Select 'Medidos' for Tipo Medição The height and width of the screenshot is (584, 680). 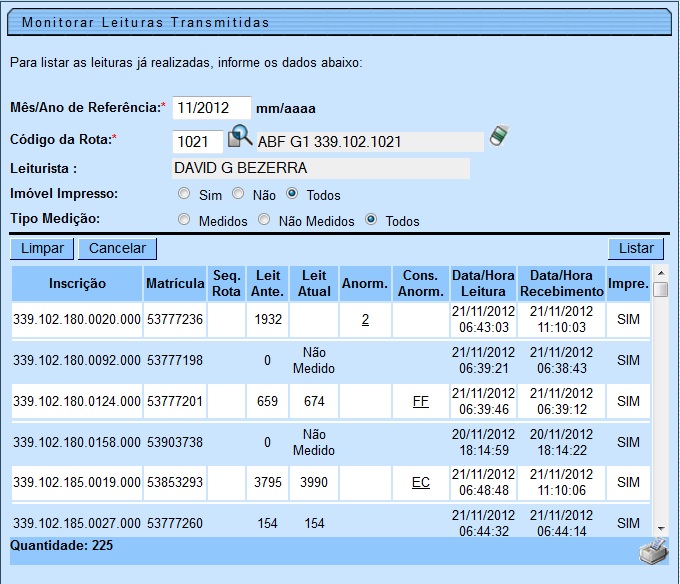183,220
